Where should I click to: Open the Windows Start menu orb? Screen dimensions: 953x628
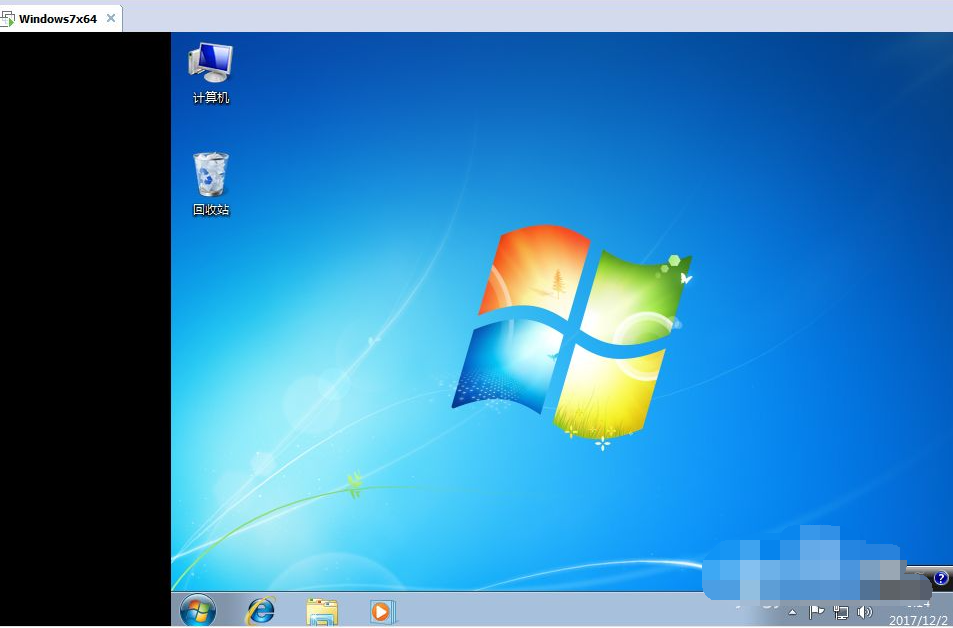click(196, 610)
